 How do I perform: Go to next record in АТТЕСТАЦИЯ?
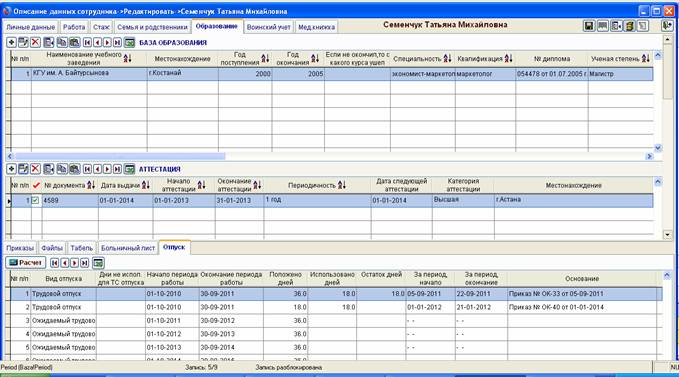coord(107,169)
